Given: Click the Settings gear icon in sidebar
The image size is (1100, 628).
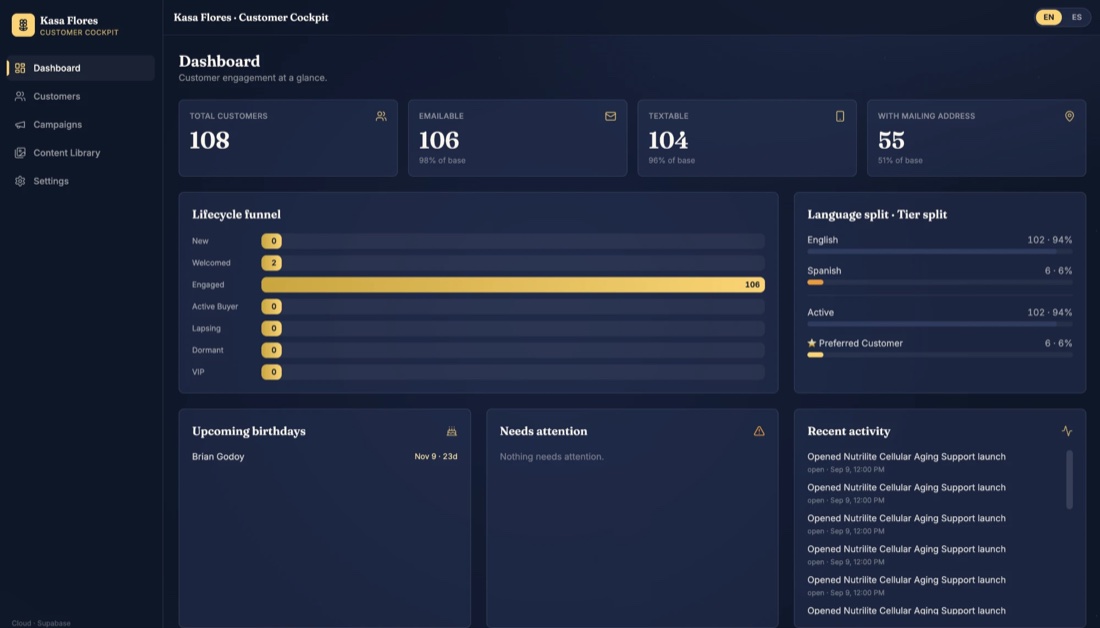Looking at the screenshot, I should tap(20, 181).
